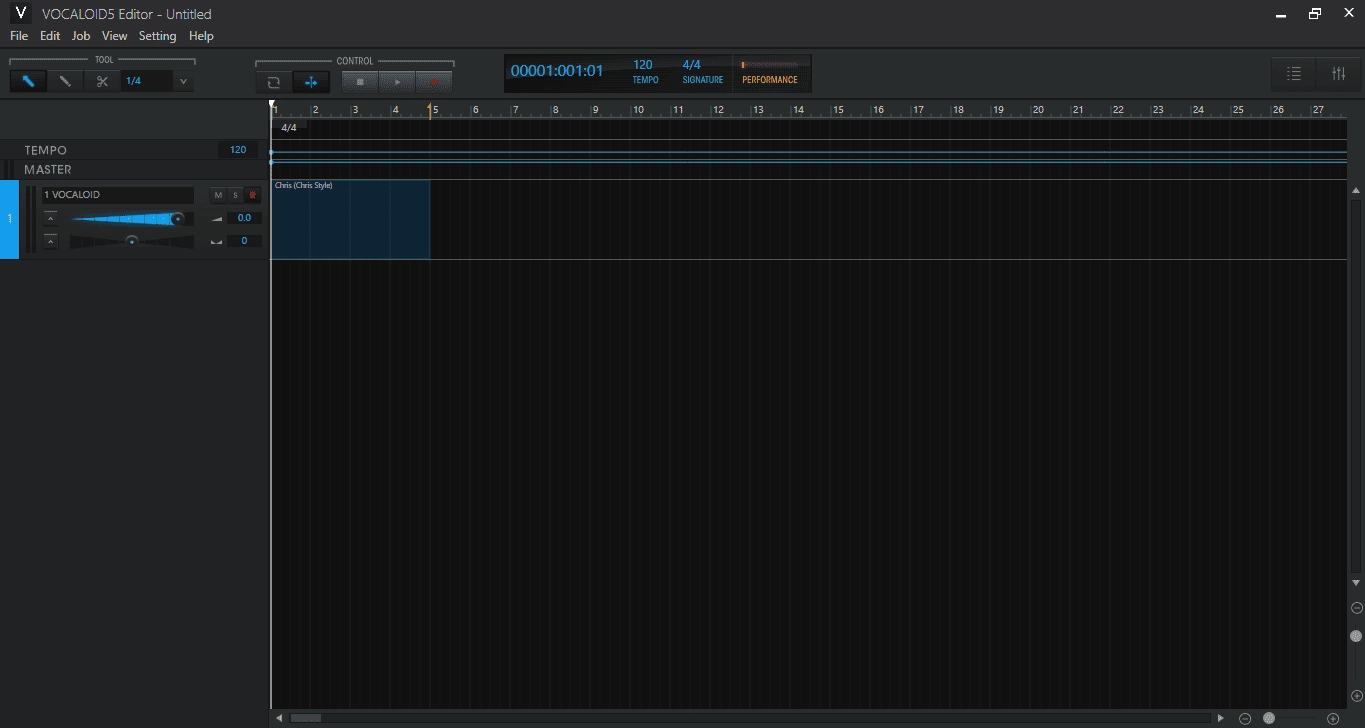Image resolution: width=1365 pixels, height=728 pixels.
Task: Click the volume value 0.0 field
Action: pyautogui.click(x=244, y=218)
